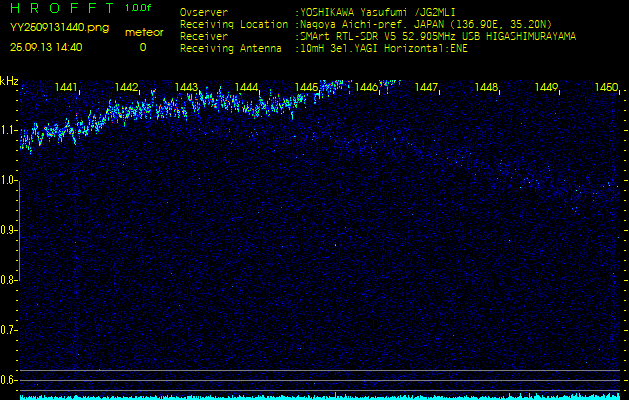Select the 1449 time marker
Screen dimensions: 629x400
[546, 88]
